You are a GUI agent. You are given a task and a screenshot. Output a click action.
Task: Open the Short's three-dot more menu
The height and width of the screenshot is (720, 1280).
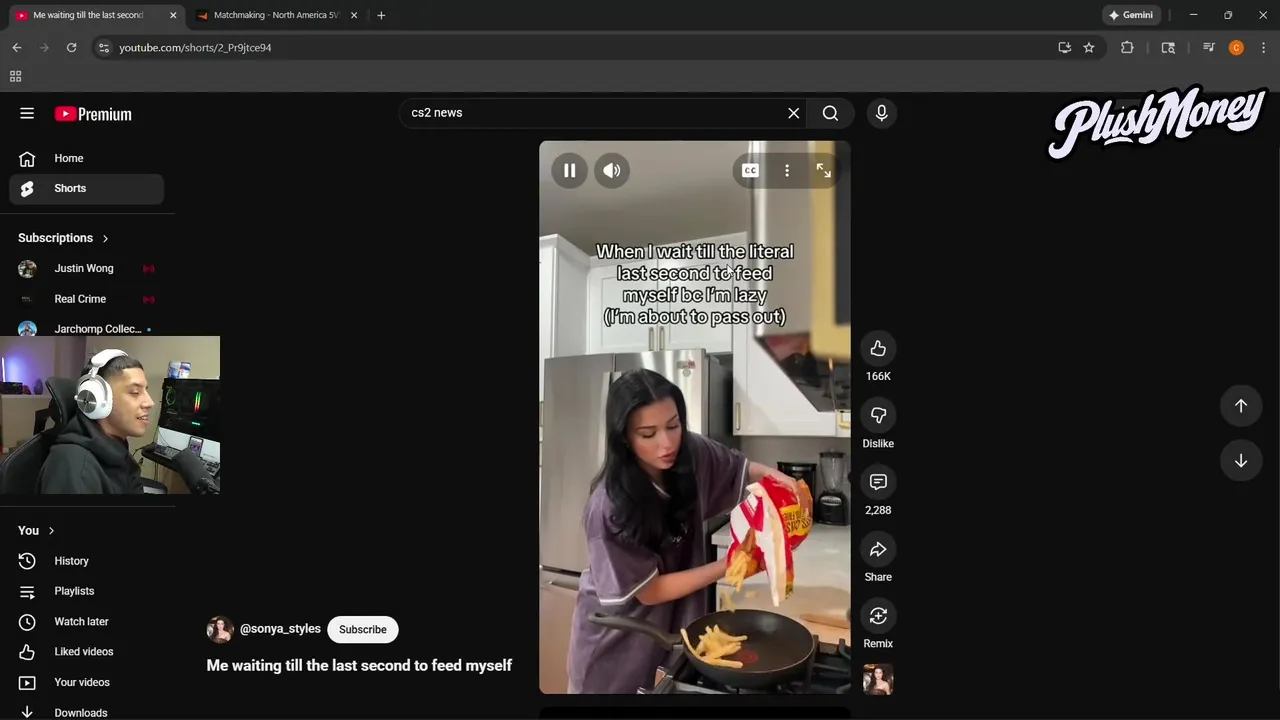pyautogui.click(x=787, y=171)
